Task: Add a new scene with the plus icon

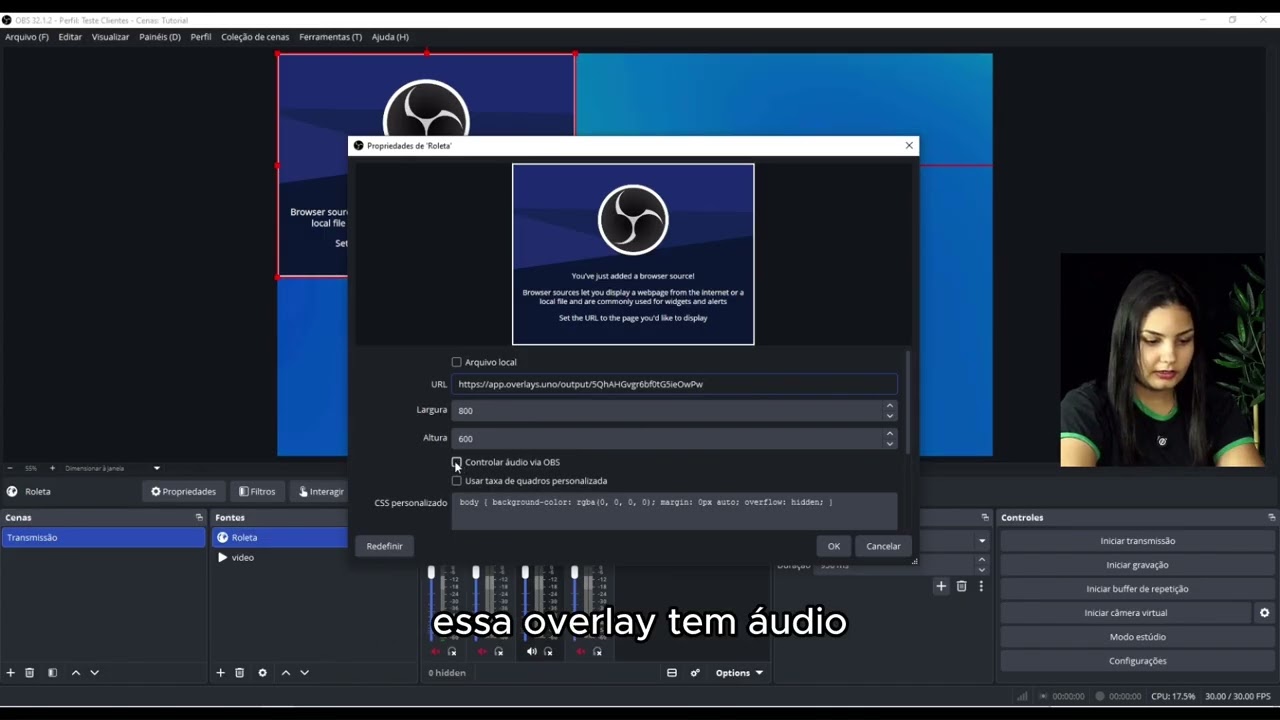Action: point(11,673)
